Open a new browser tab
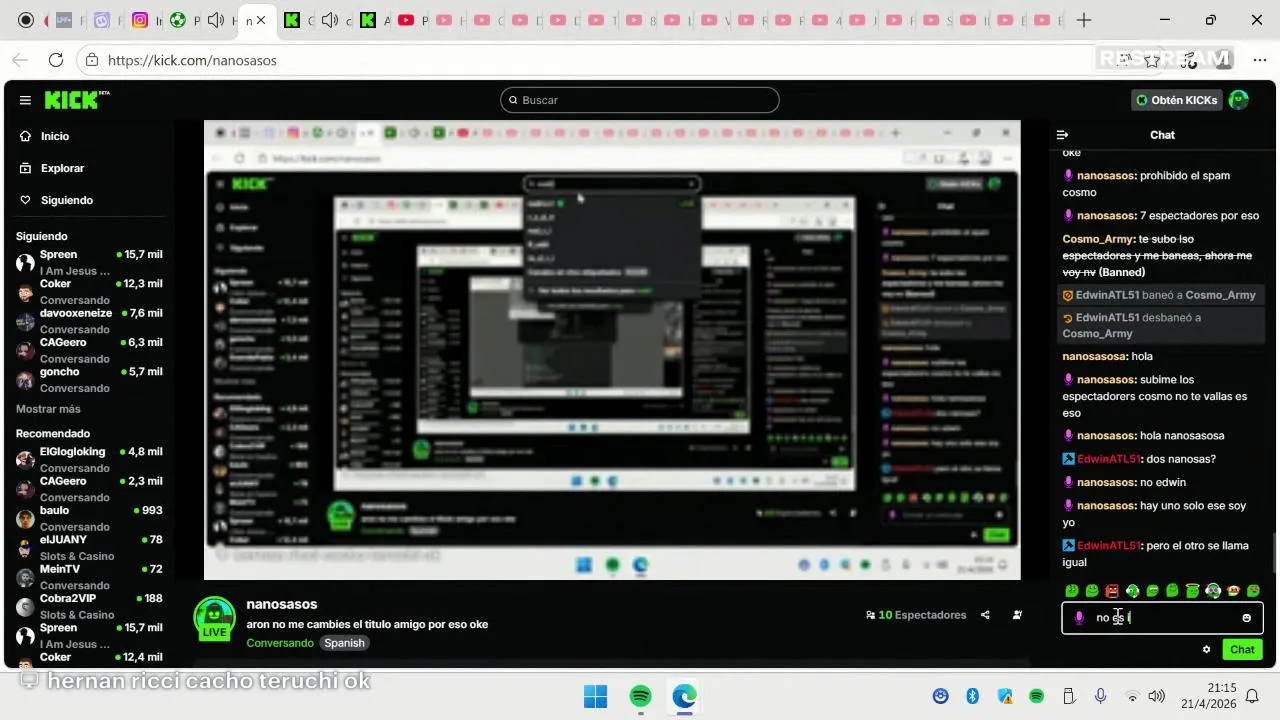 click(x=1084, y=20)
